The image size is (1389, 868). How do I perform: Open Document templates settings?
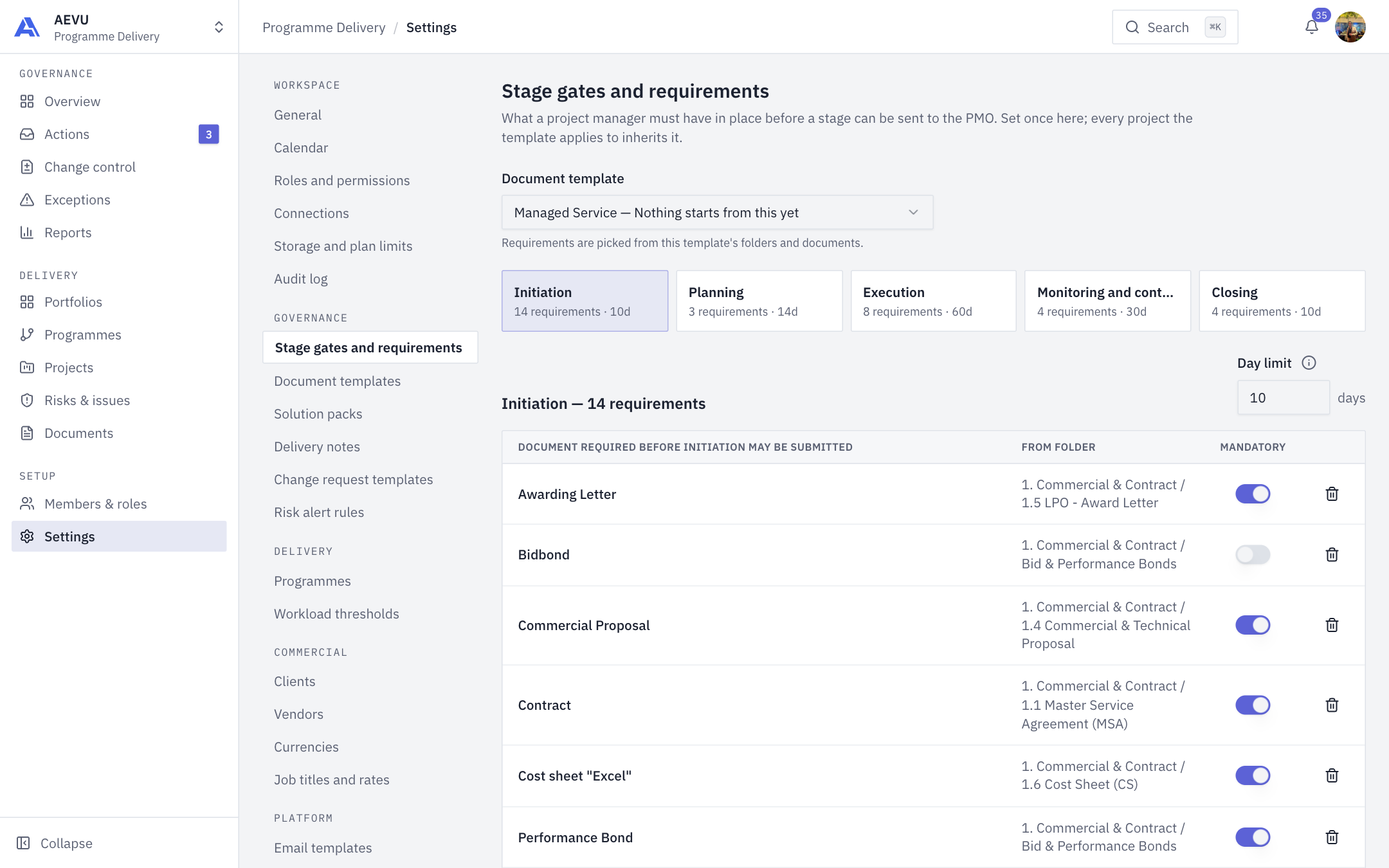[337, 381]
